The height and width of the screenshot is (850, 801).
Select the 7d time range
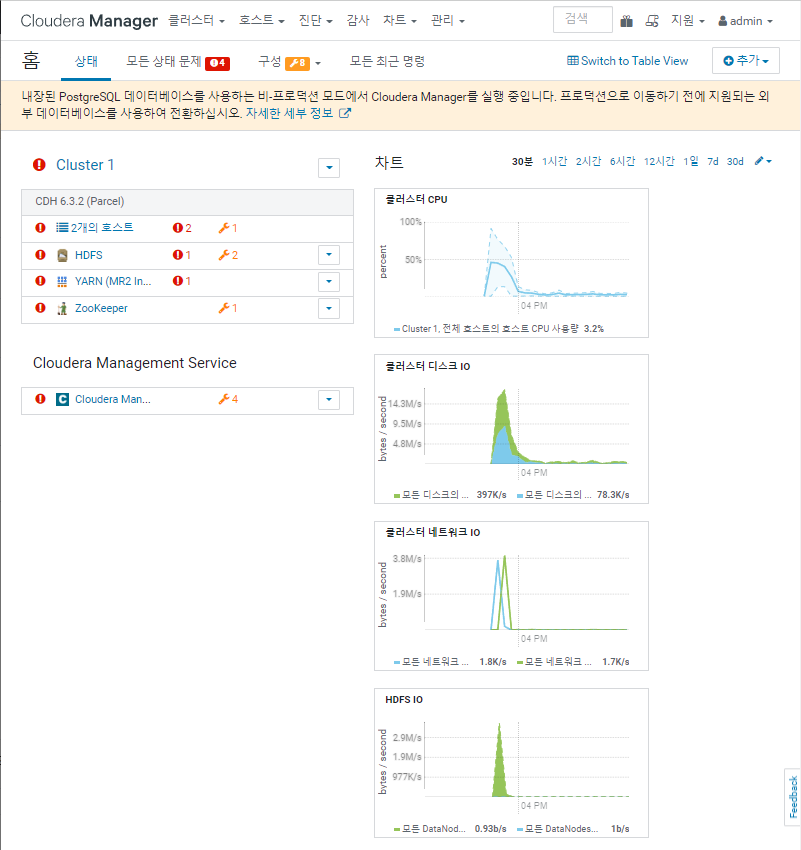(x=713, y=162)
